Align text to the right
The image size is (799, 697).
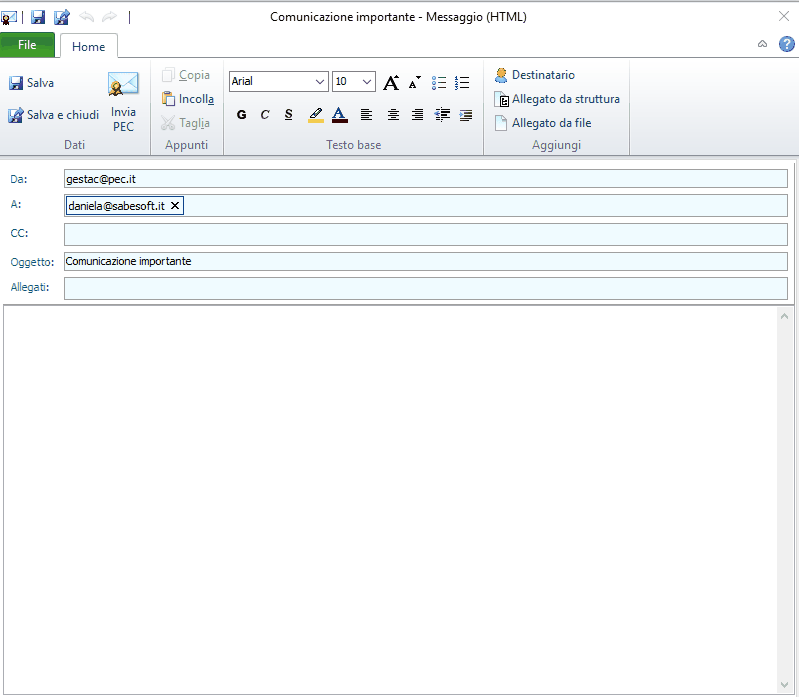417,115
